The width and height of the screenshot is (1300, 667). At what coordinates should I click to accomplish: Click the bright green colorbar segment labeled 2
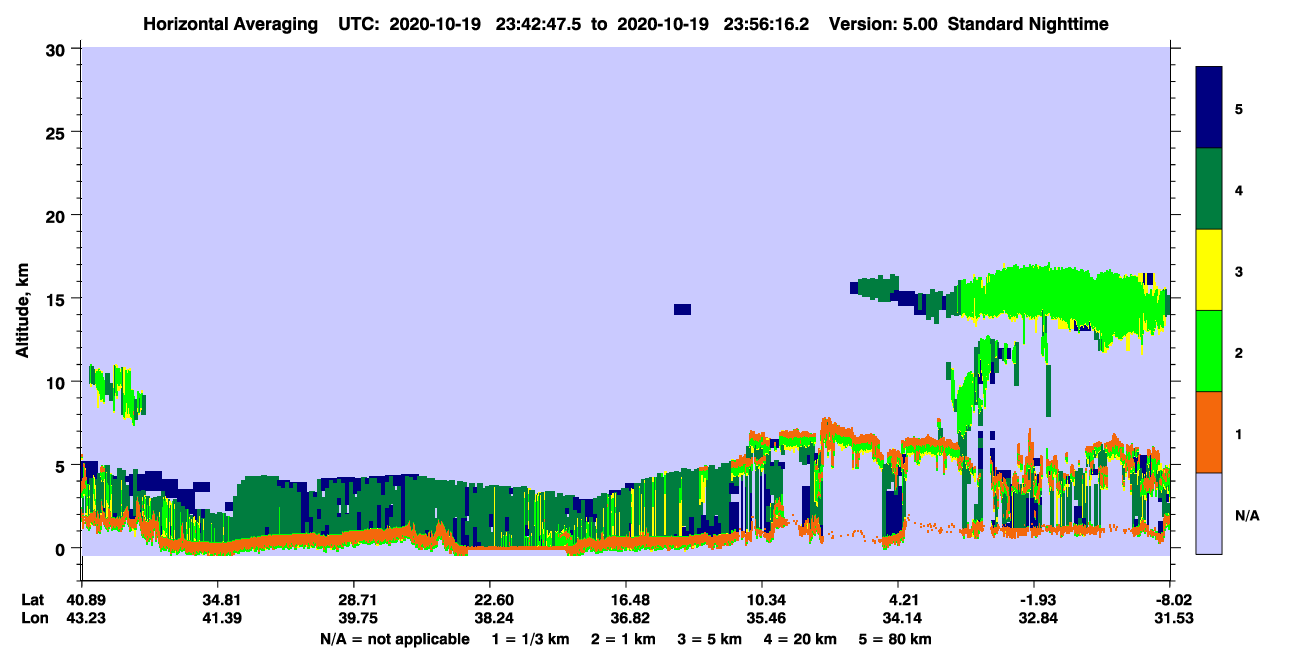1209,351
